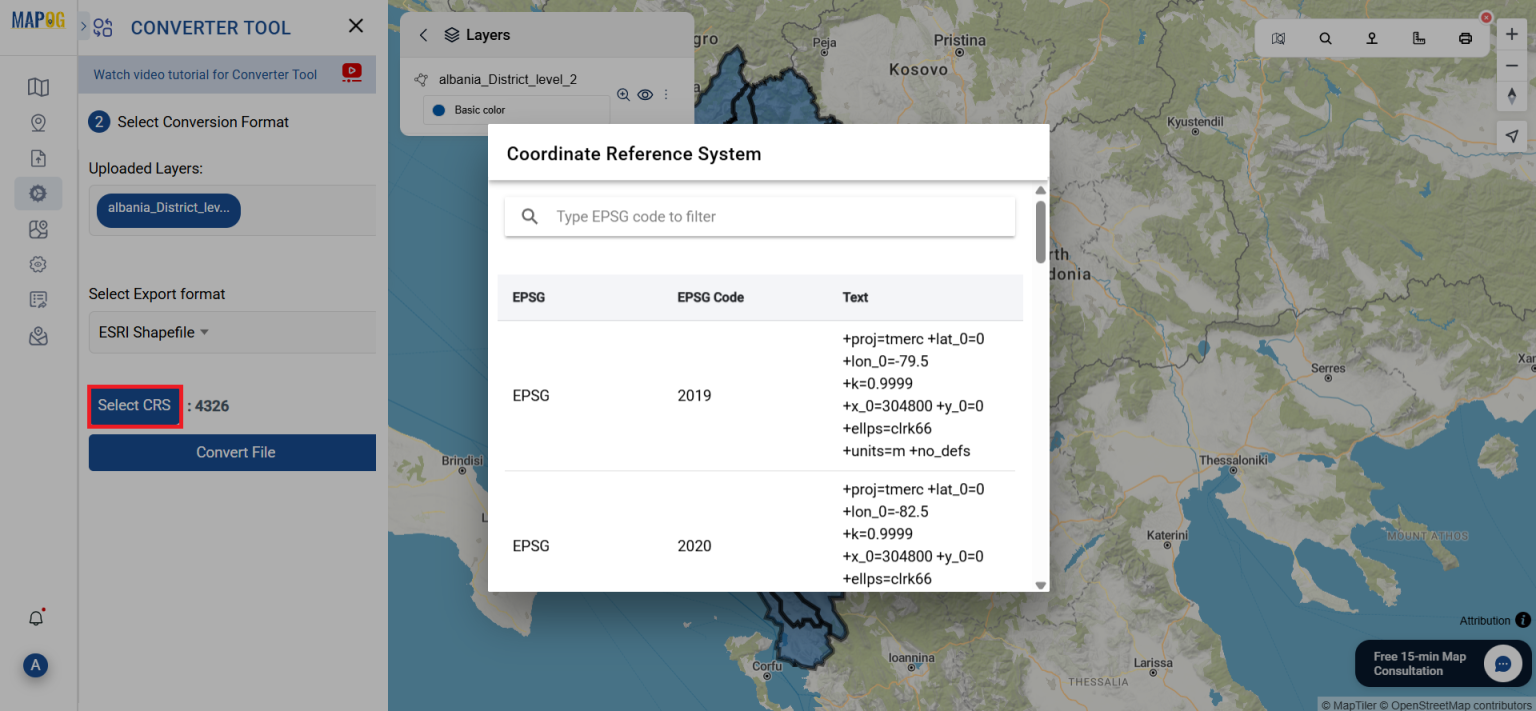Click the location marker tool on map toolbar

click(x=1371, y=37)
